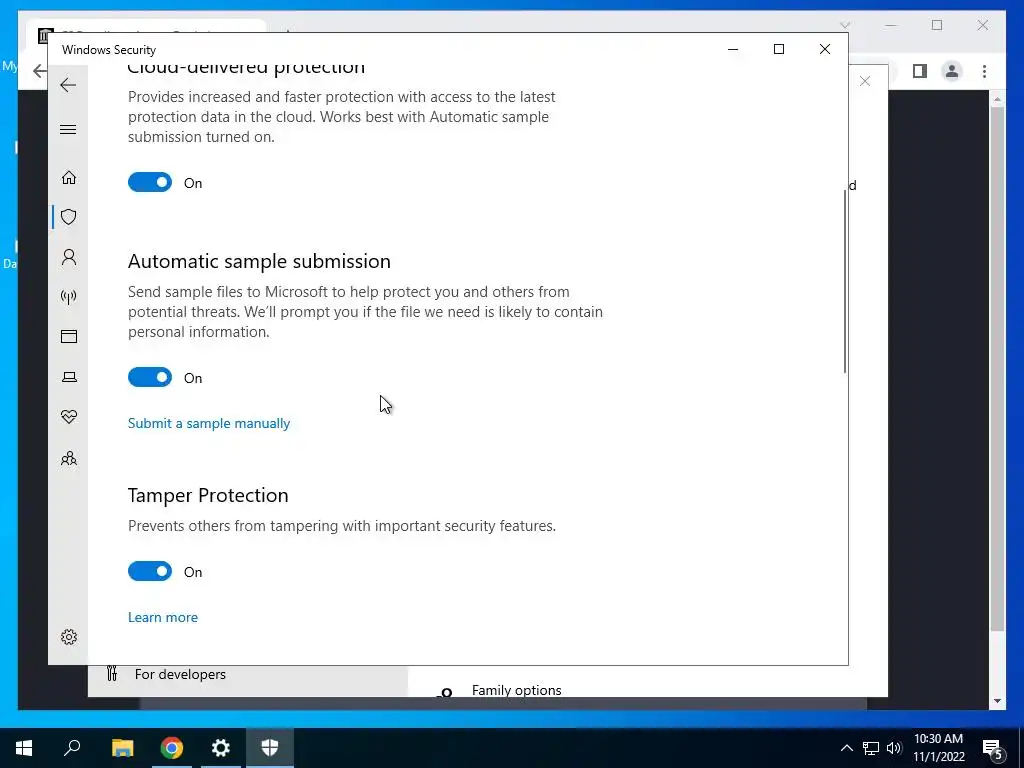
Task: Open the Home section icon
Action: pos(69,178)
